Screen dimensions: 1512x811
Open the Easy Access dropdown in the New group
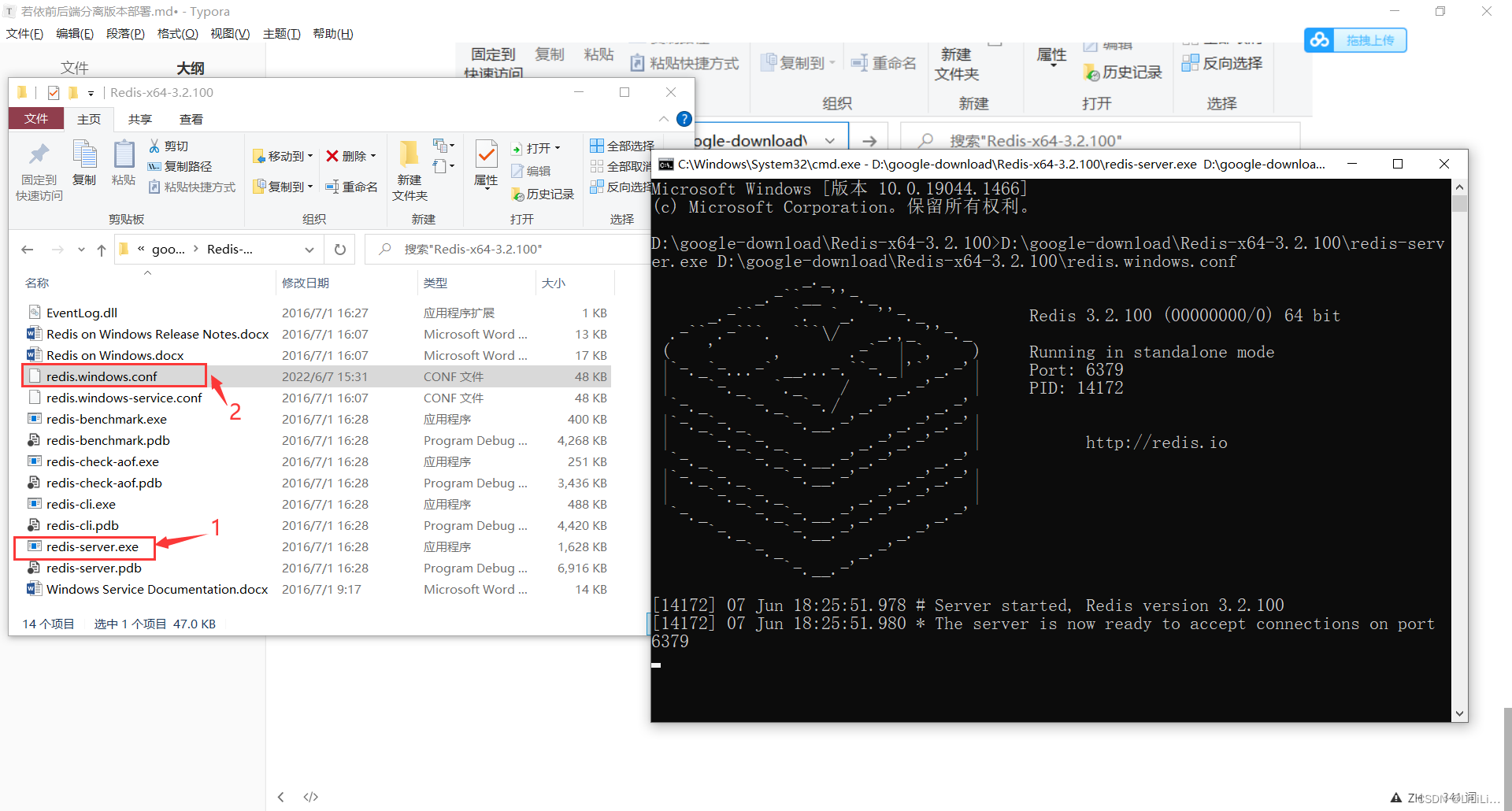pyautogui.click(x=444, y=166)
